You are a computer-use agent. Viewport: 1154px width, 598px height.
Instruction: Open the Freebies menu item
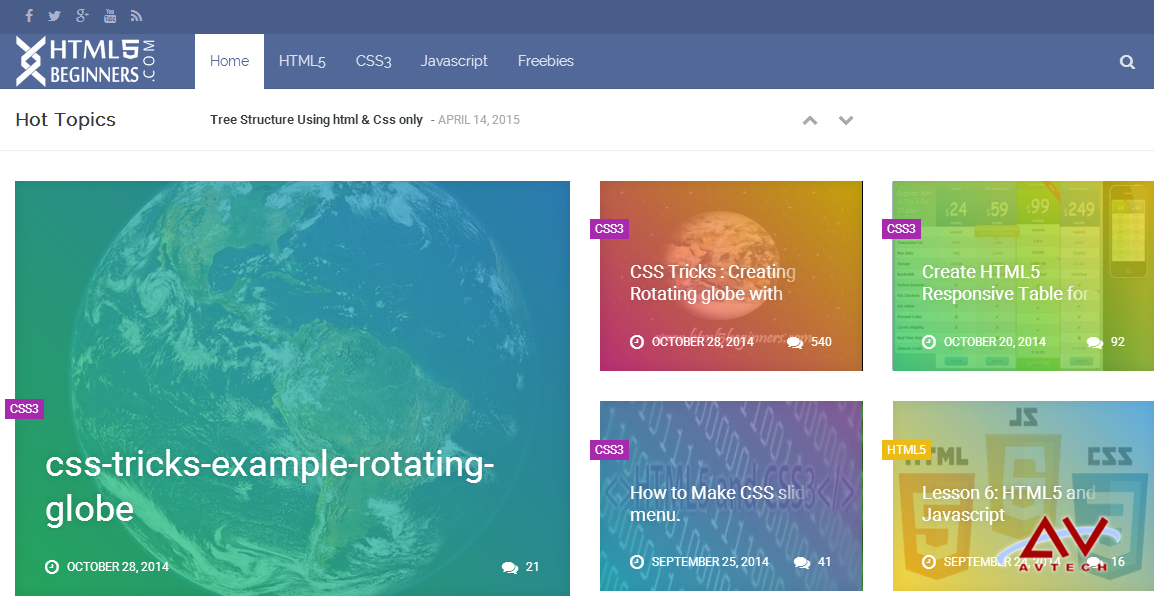point(545,61)
